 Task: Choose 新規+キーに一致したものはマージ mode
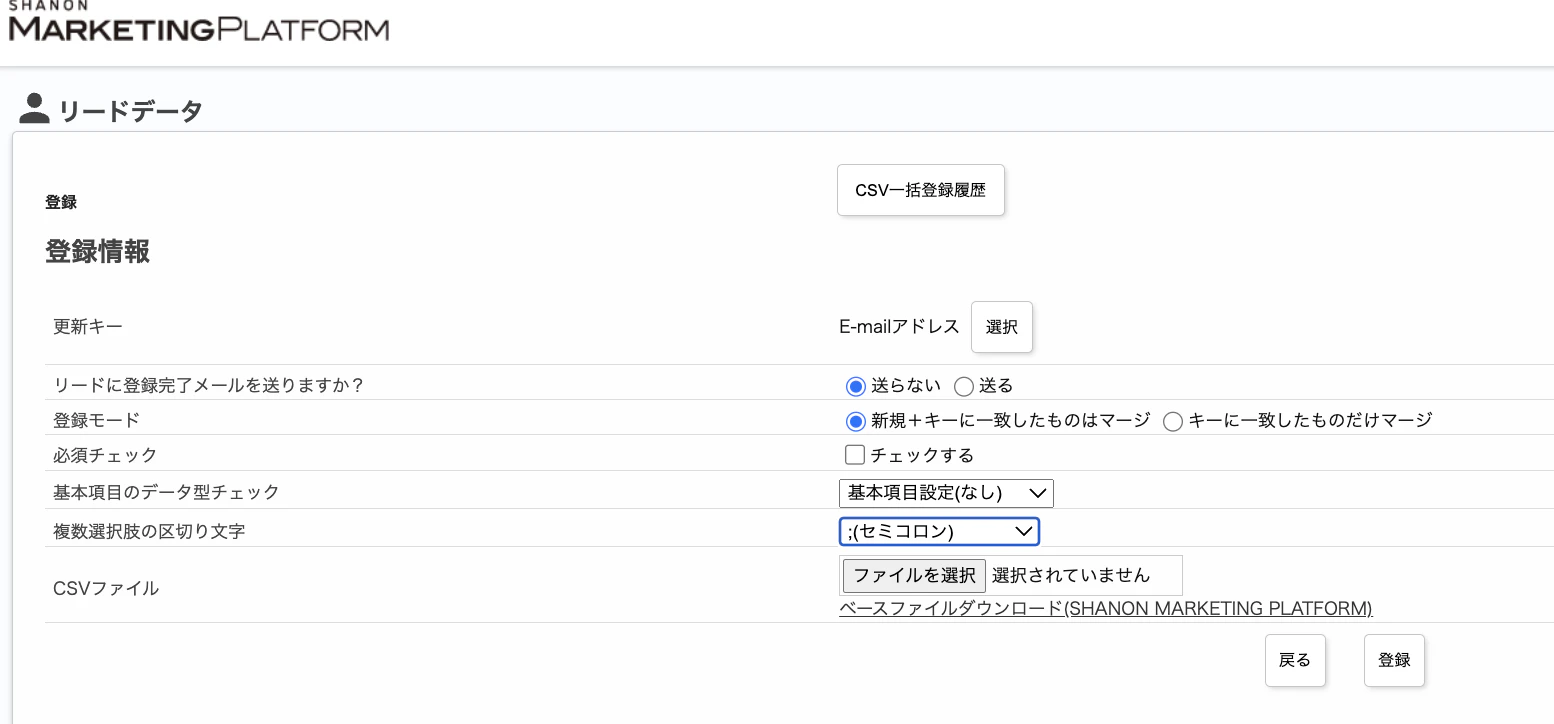[x=854, y=421]
